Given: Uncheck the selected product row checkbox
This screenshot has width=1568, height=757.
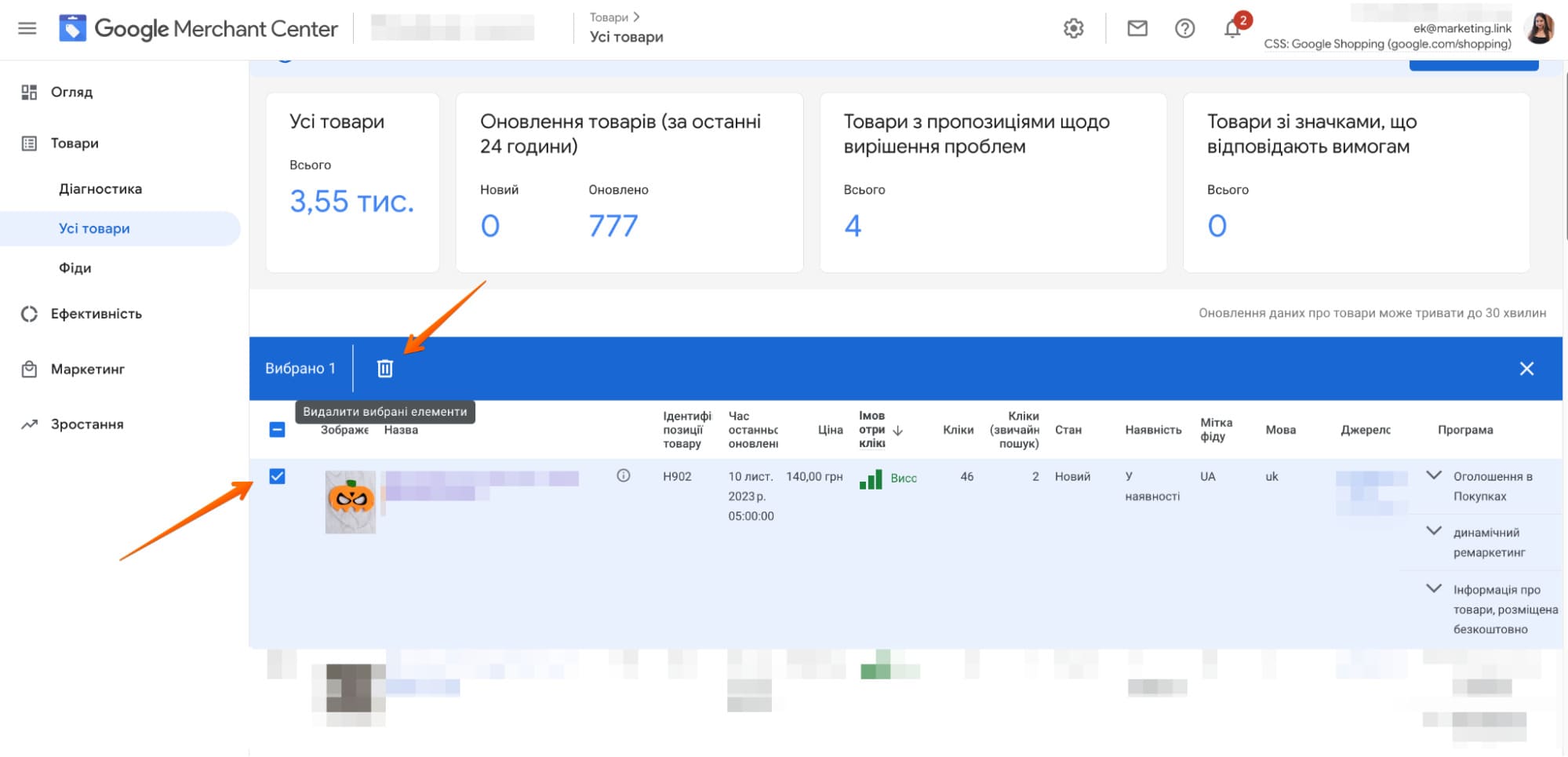Looking at the screenshot, I should (278, 476).
